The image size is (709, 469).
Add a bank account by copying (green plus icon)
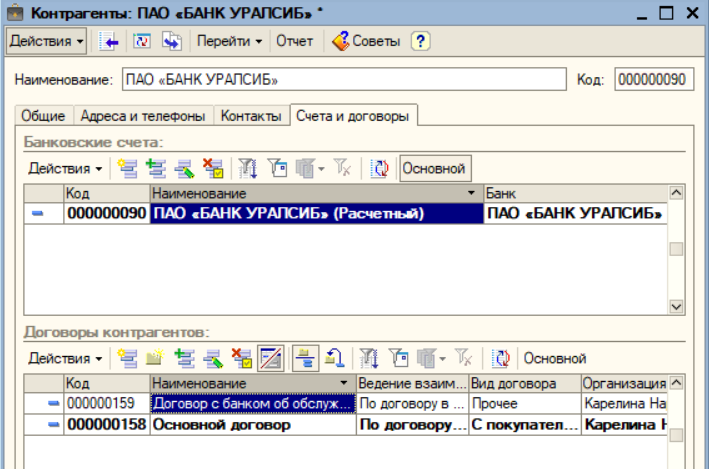point(156,168)
